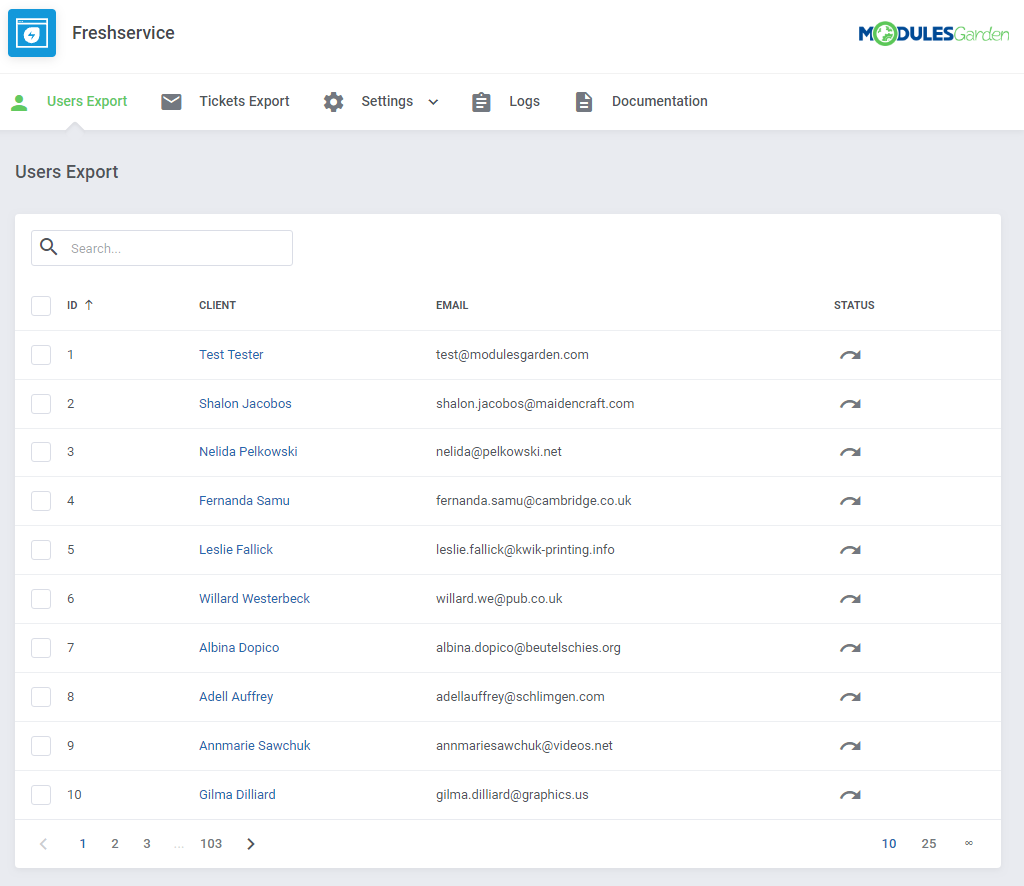This screenshot has width=1024, height=886.
Task: Open the Logs tab
Action: tap(524, 101)
